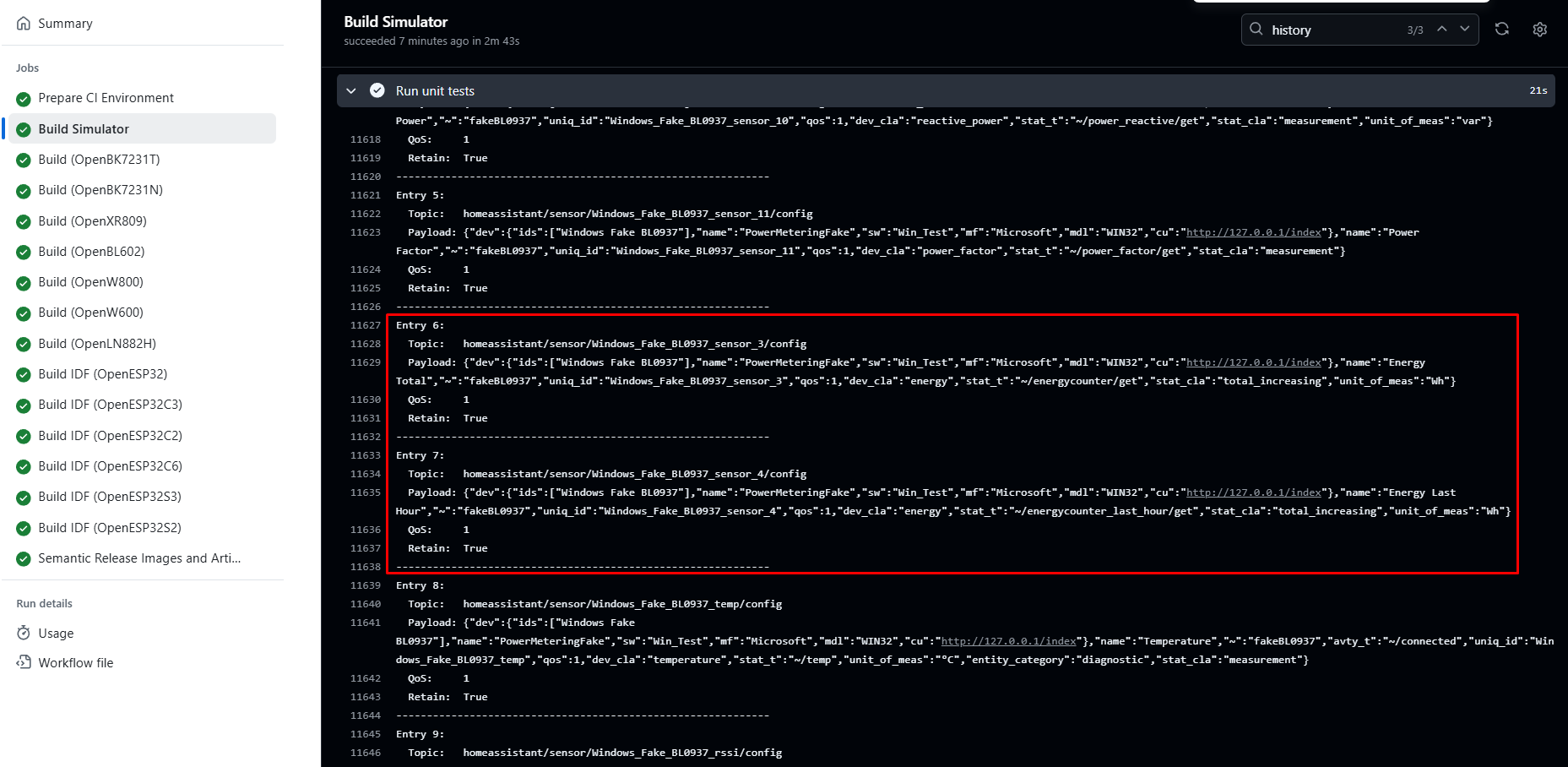Click the refresh logs icon
The image size is (1568, 767).
click(x=1501, y=29)
